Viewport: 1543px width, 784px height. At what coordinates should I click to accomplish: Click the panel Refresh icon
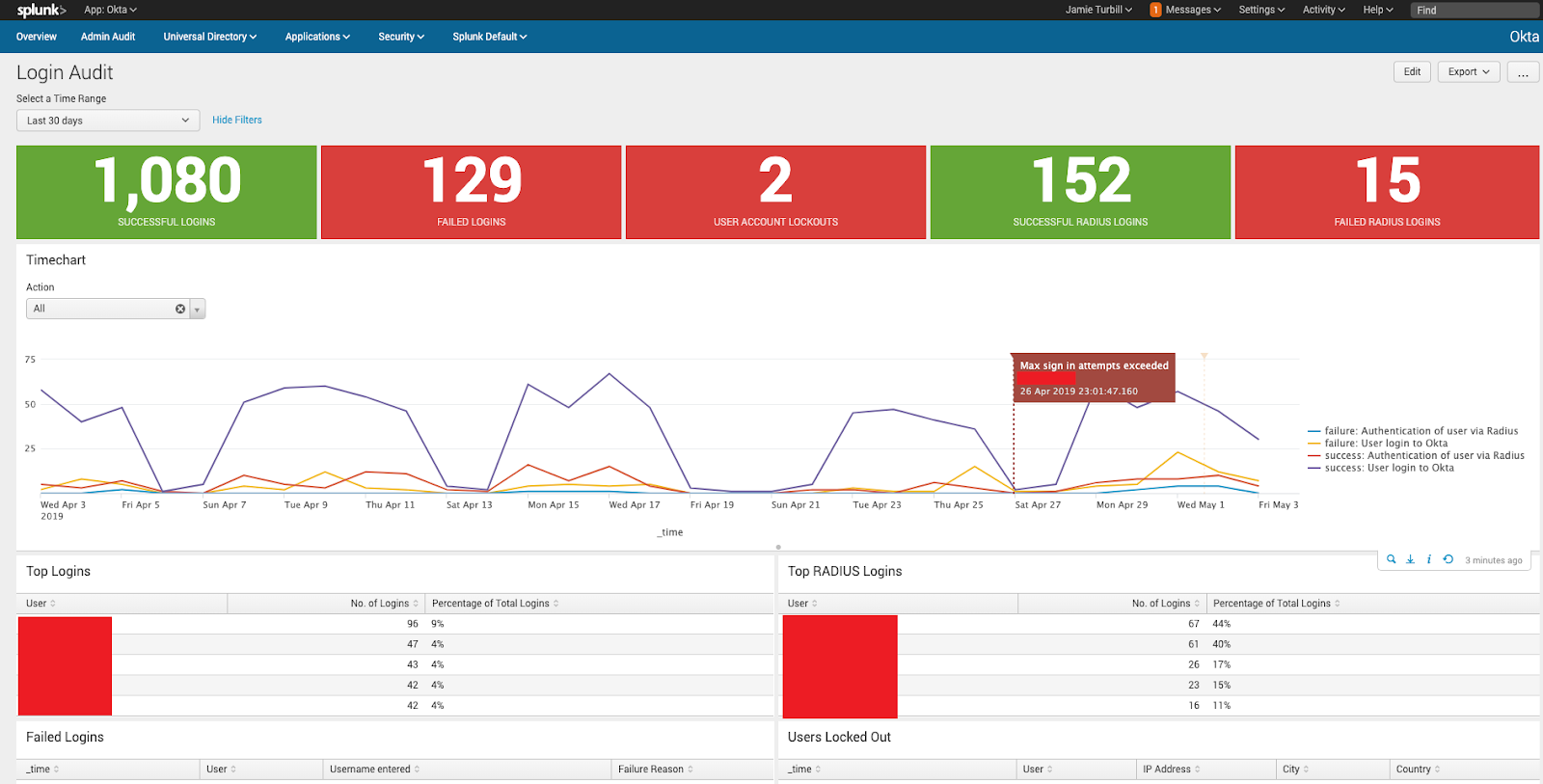pyautogui.click(x=1448, y=559)
